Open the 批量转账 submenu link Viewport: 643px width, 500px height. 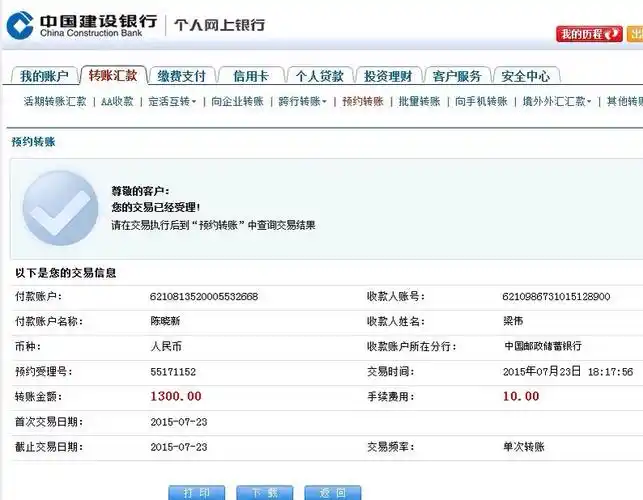pyautogui.click(x=419, y=101)
